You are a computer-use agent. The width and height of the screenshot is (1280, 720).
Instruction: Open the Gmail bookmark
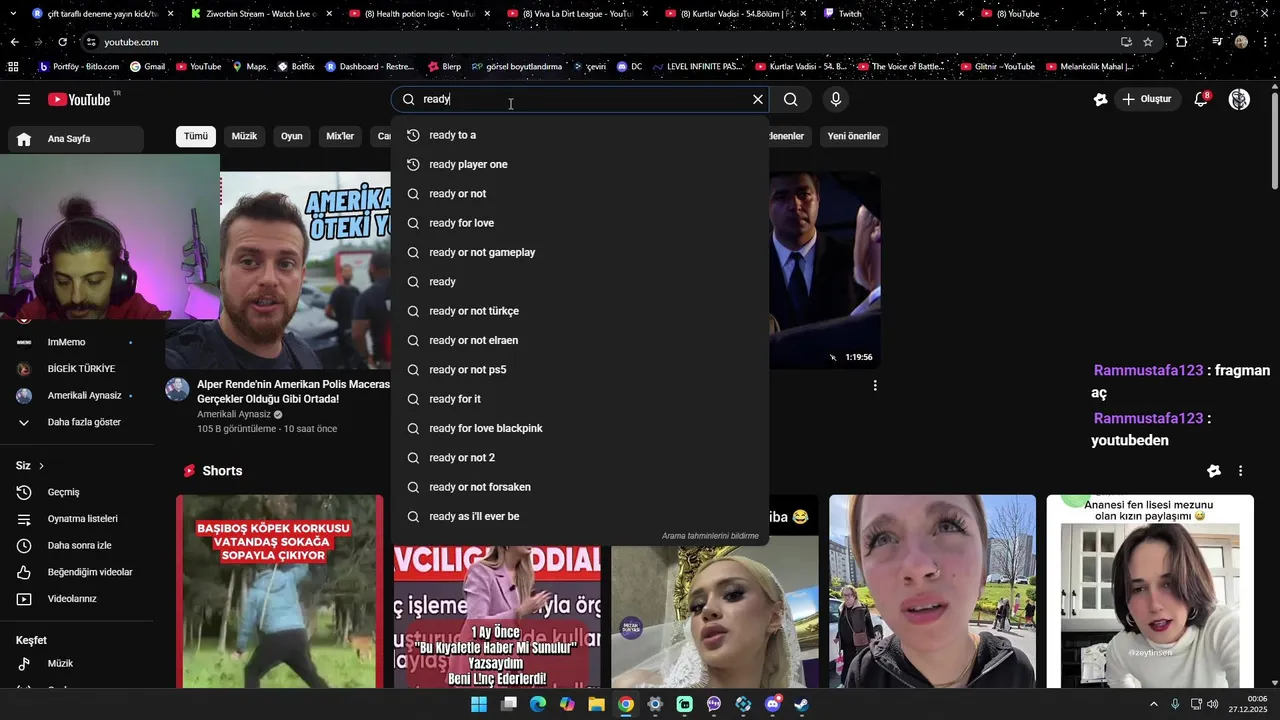click(x=147, y=67)
